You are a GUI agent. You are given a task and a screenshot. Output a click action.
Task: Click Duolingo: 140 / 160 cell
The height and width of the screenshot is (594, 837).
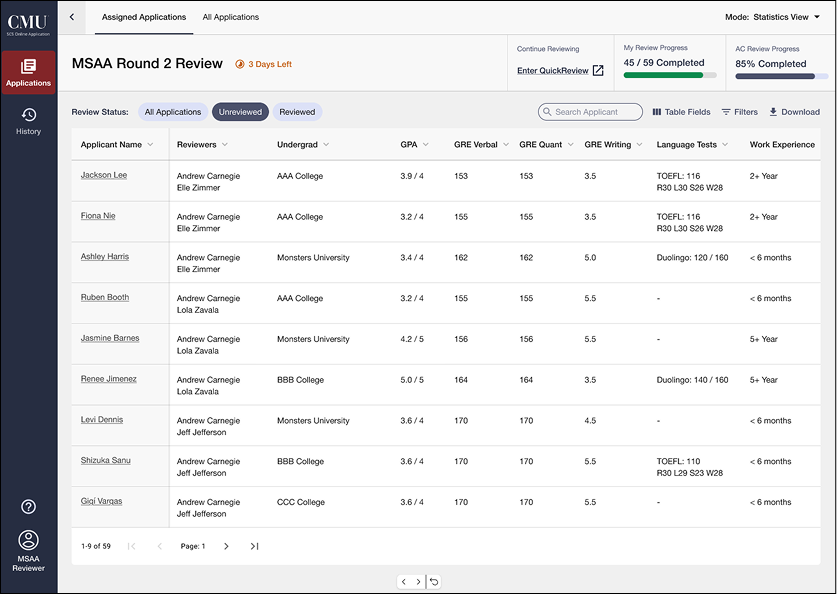(x=692, y=380)
